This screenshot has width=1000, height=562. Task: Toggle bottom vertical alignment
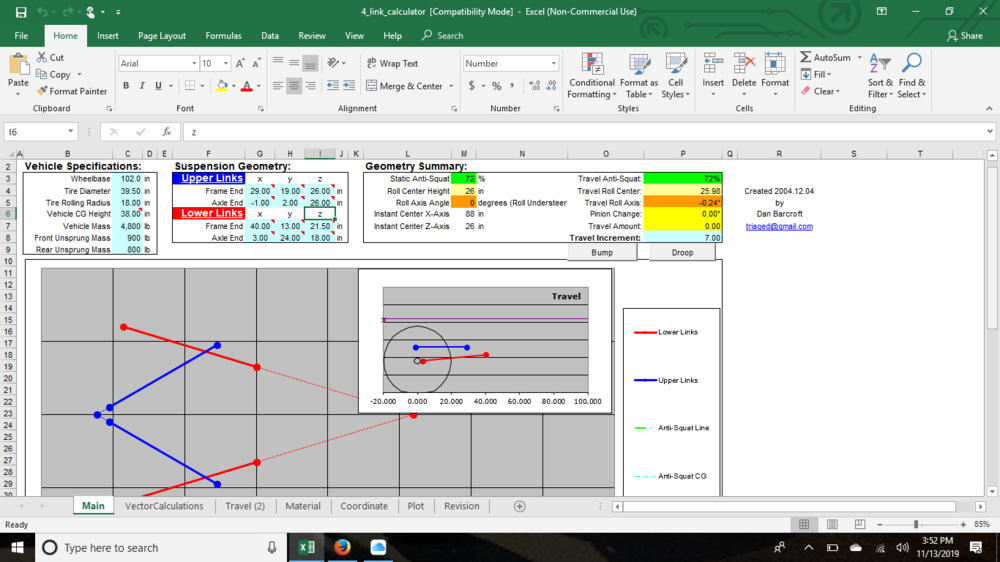(310, 63)
